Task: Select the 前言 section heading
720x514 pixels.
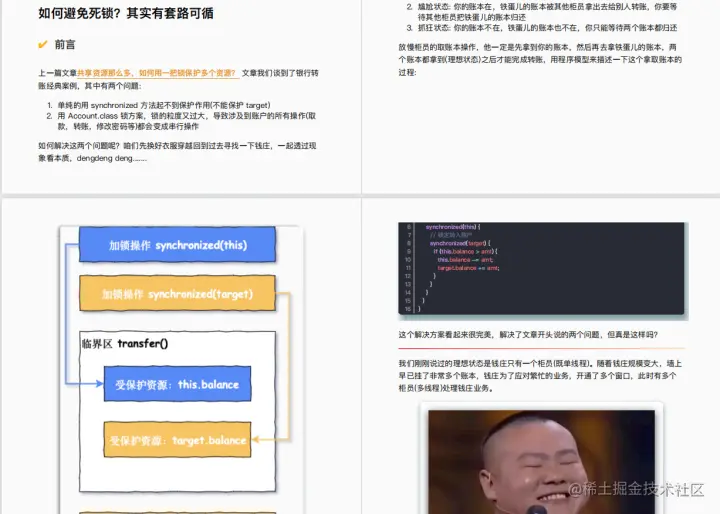Action: (65, 45)
